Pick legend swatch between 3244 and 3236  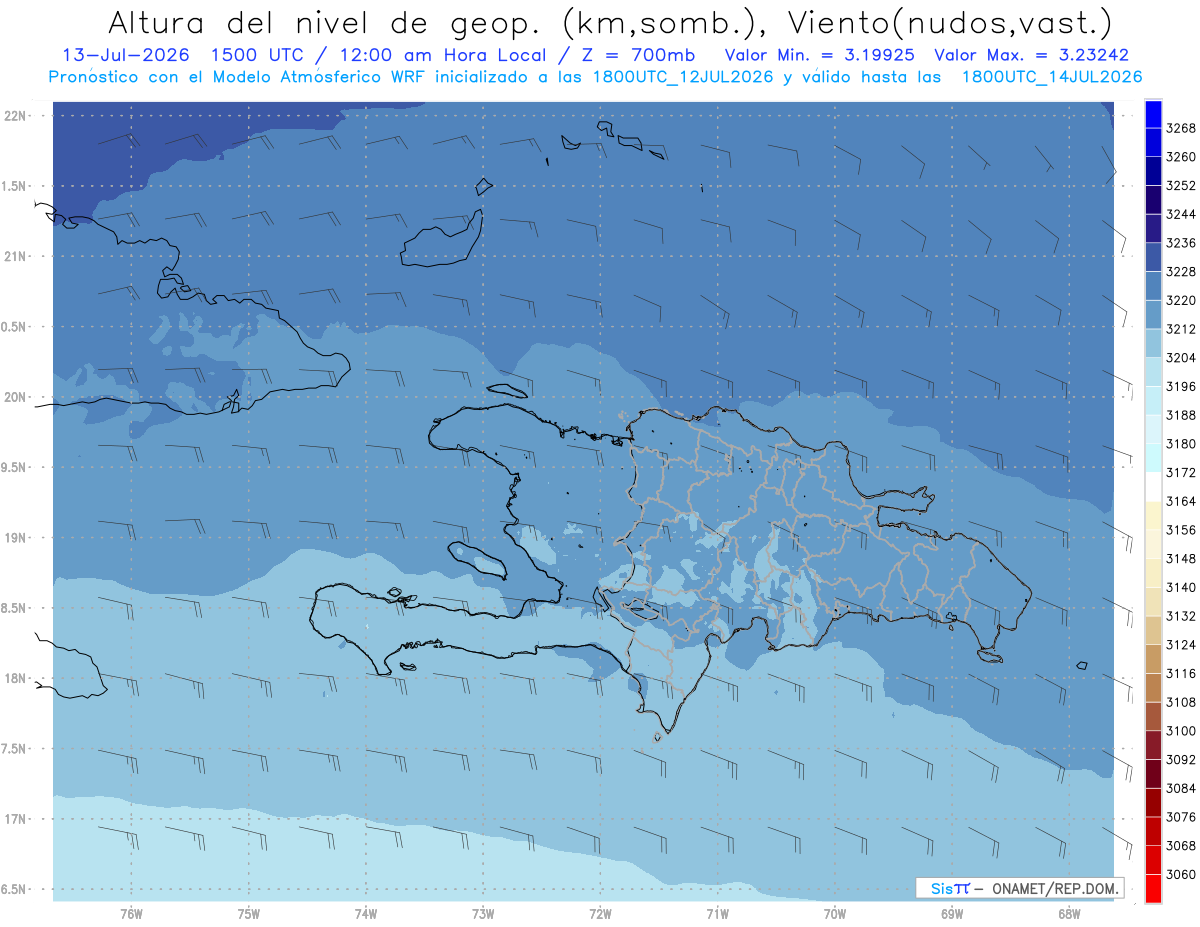[x=1153, y=229]
